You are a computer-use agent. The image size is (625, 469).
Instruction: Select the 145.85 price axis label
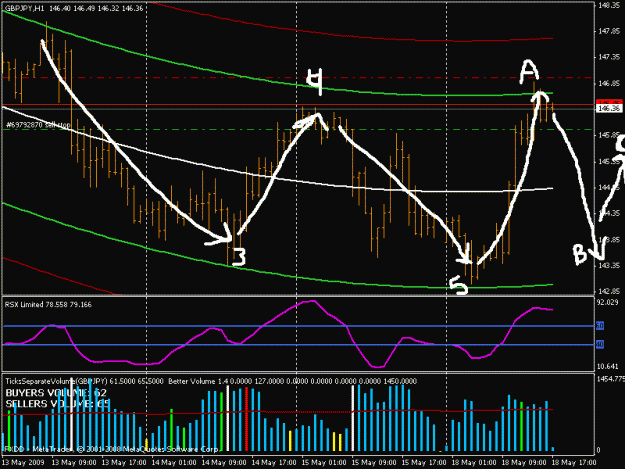[609, 135]
